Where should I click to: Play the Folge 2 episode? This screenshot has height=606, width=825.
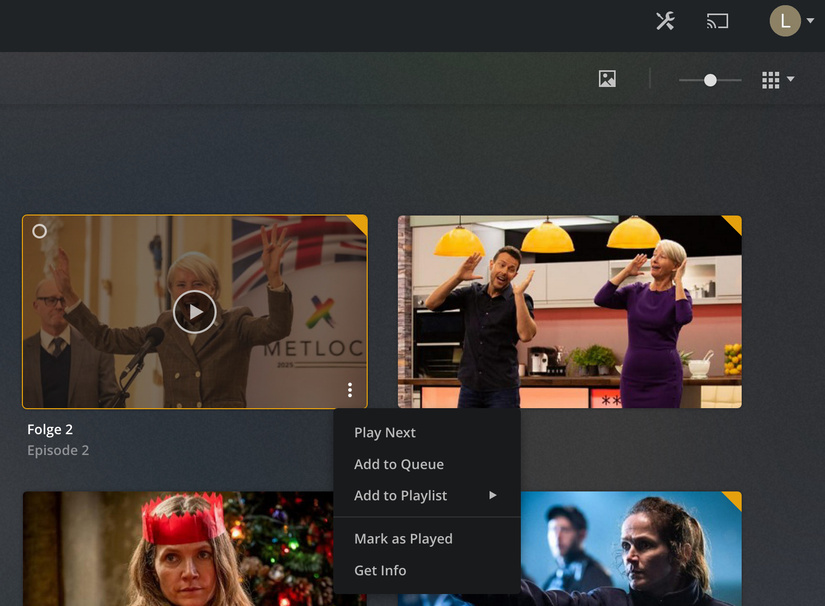(x=195, y=312)
